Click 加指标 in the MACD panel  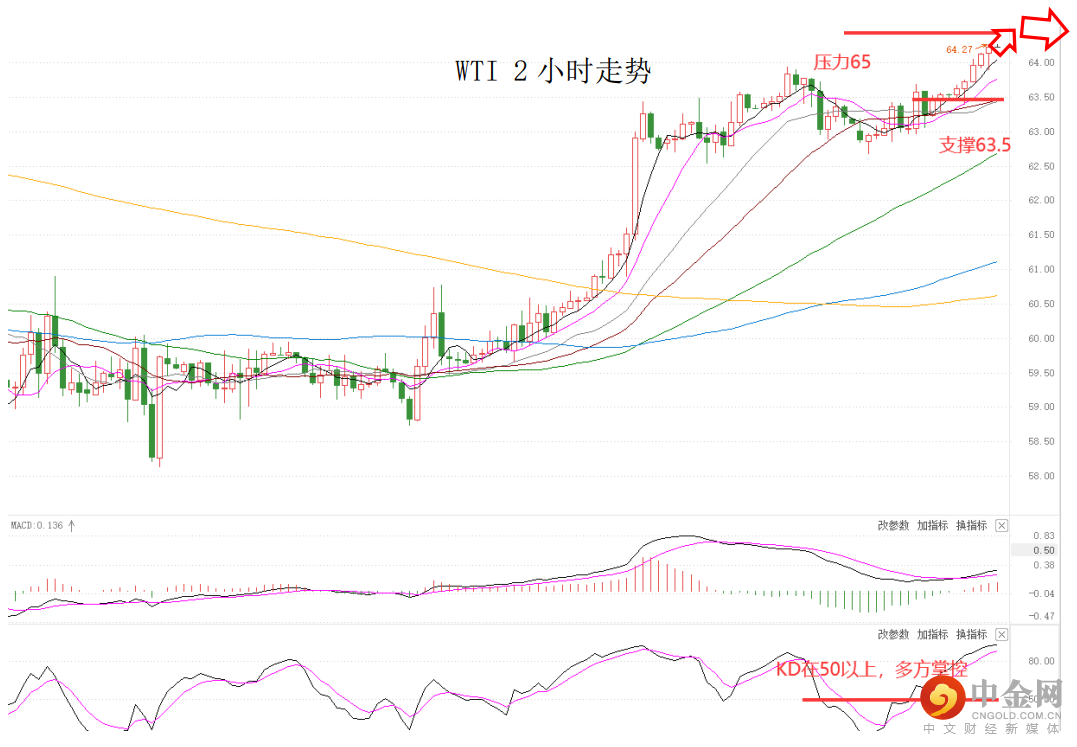click(932, 525)
